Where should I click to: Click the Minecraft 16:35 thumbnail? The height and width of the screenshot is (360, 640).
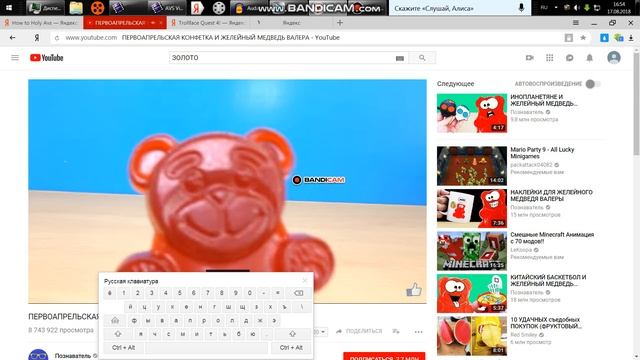[x=471, y=251]
